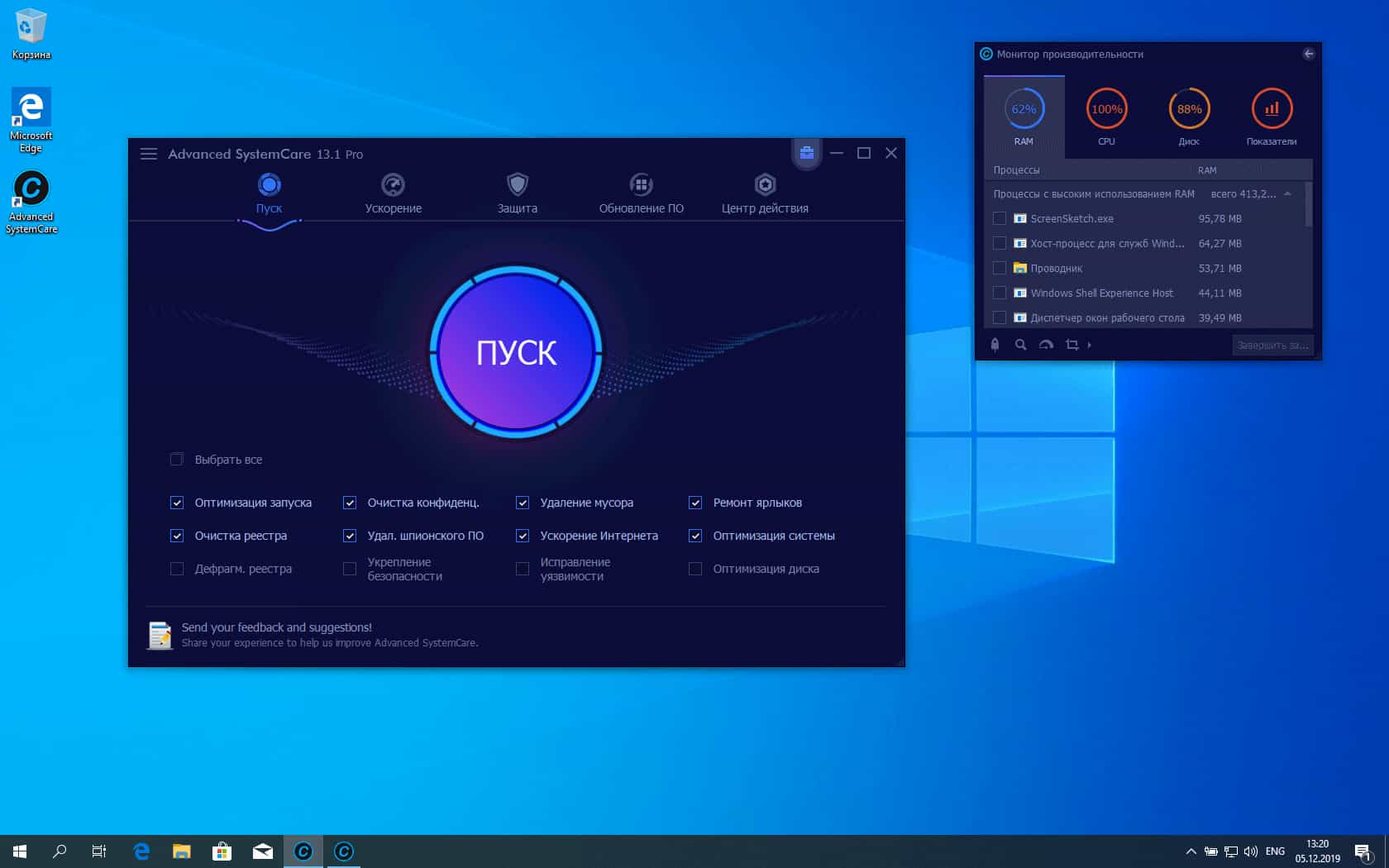Click the Защита shield icon
Image resolution: width=1389 pixels, height=868 pixels.
[518, 184]
